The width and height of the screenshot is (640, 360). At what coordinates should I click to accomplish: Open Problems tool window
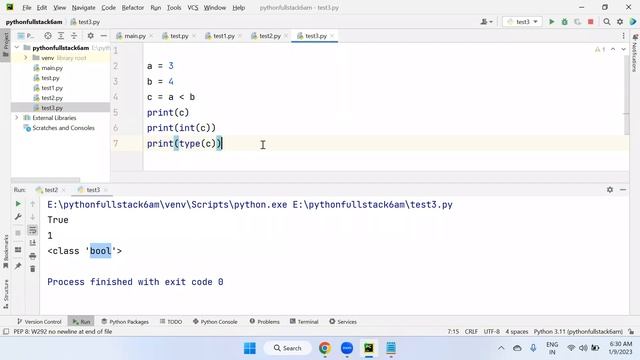pos(264,322)
